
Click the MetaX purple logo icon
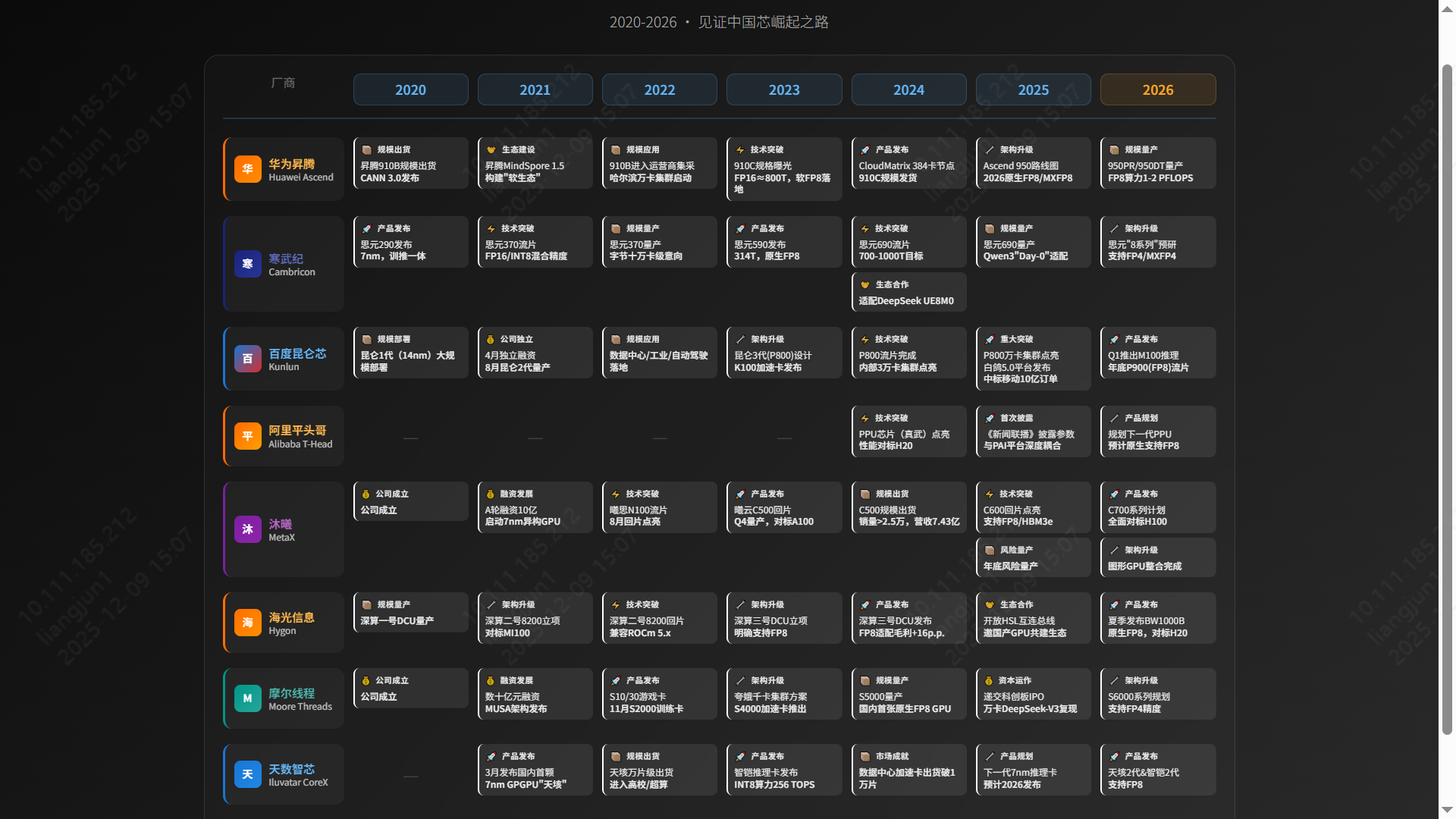tap(247, 529)
